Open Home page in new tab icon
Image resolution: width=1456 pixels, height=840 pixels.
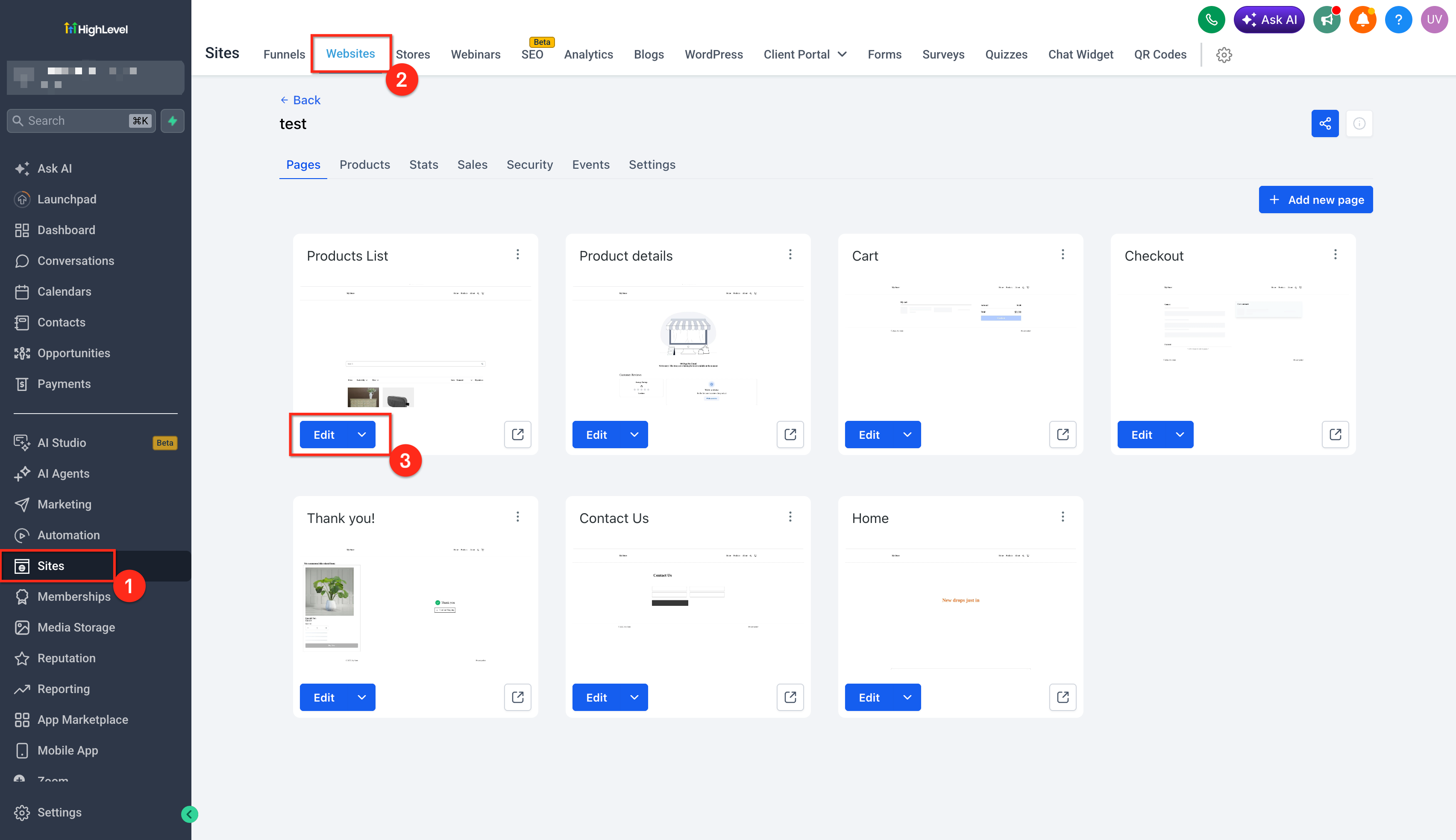pyautogui.click(x=1063, y=697)
